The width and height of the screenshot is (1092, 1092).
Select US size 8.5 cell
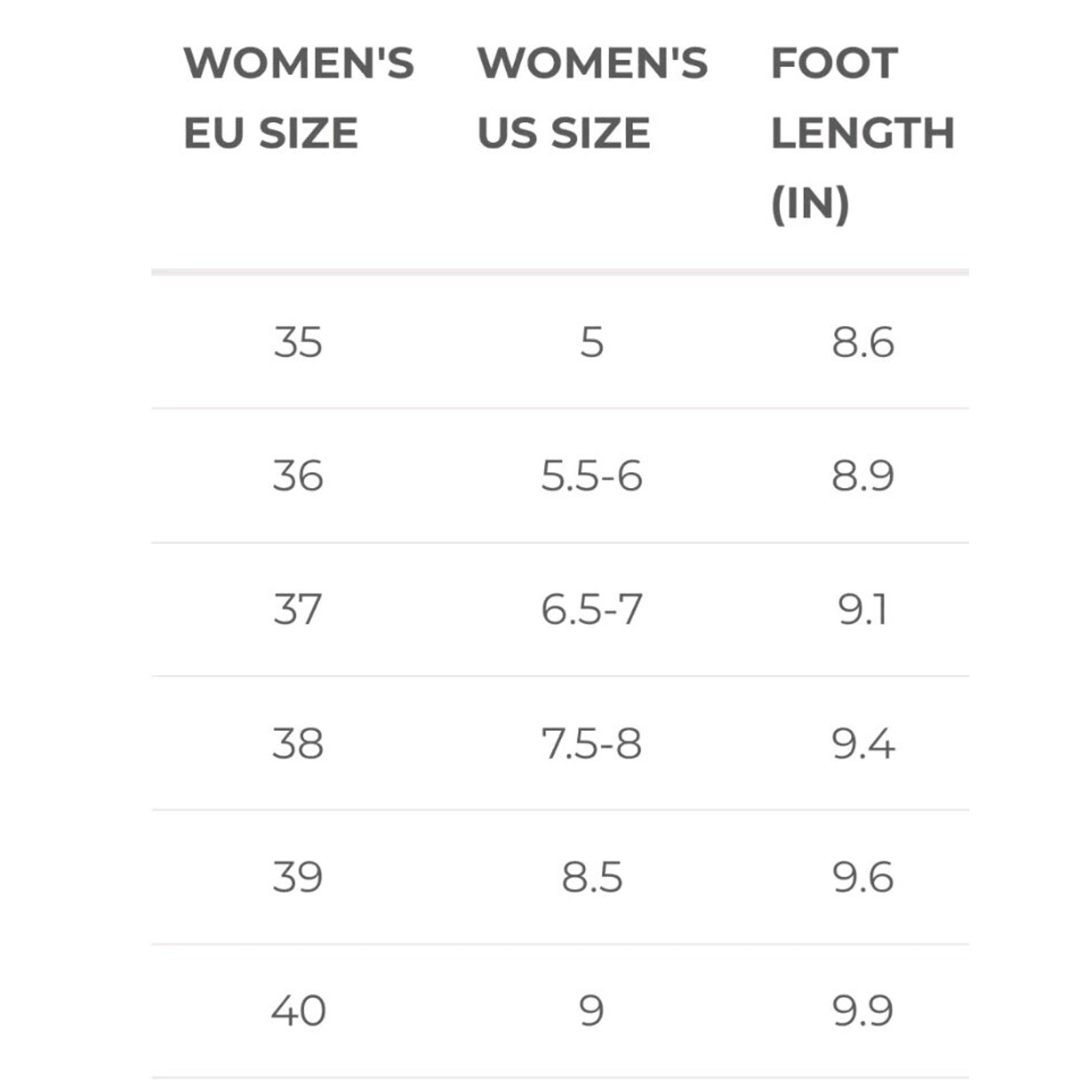coord(592,877)
